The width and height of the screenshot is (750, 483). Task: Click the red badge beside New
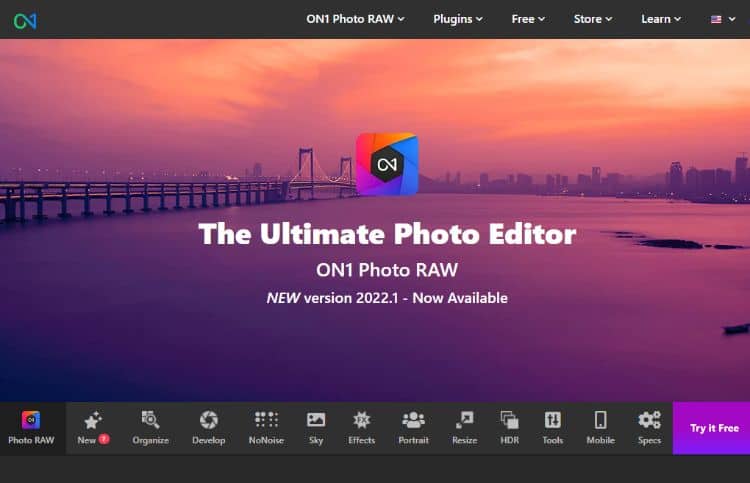click(x=104, y=439)
